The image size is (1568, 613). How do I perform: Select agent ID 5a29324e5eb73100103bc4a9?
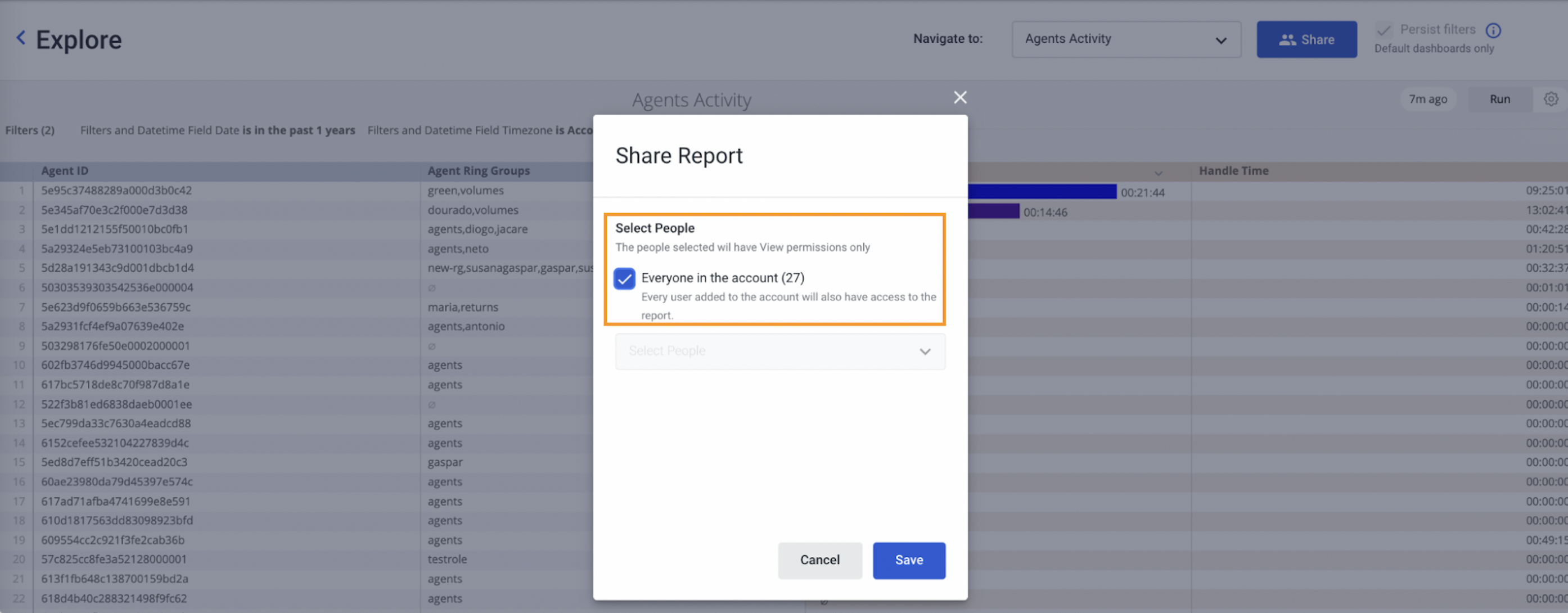point(117,249)
